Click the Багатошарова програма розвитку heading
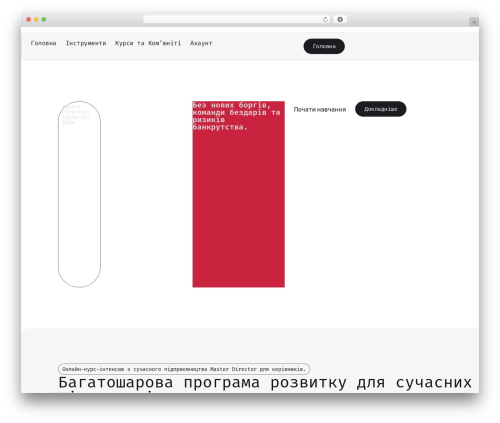The height and width of the screenshot is (423, 500). pos(265,382)
